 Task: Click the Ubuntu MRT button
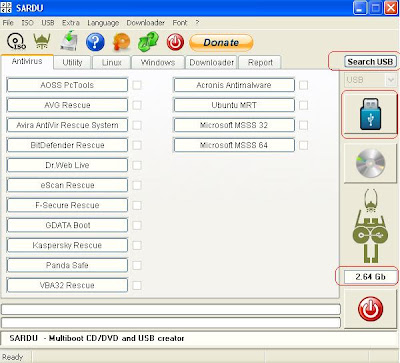[x=234, y=105]
